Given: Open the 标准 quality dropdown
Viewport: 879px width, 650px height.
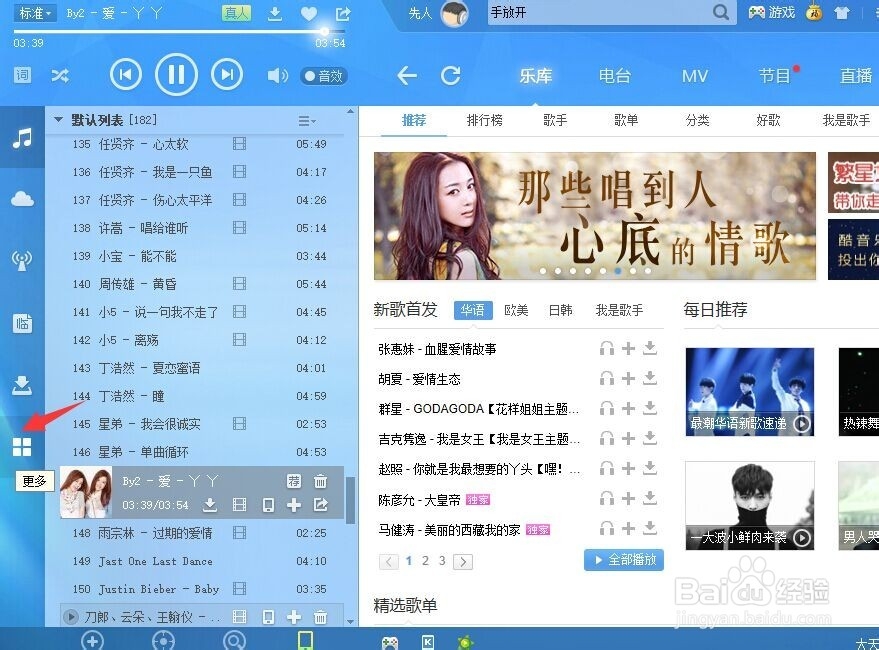Looking at the screenshot, I should [35, 13].
